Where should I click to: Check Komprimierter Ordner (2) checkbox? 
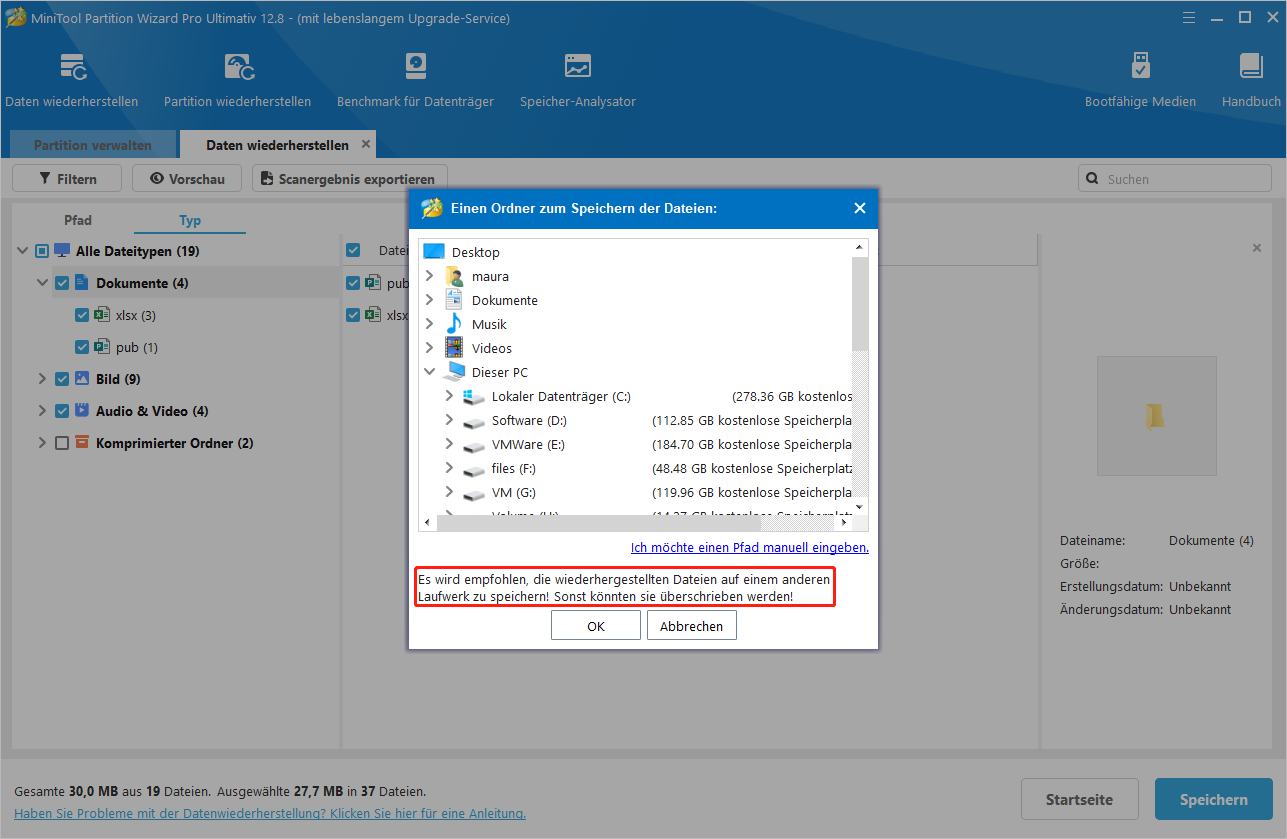tap(62, 443)
